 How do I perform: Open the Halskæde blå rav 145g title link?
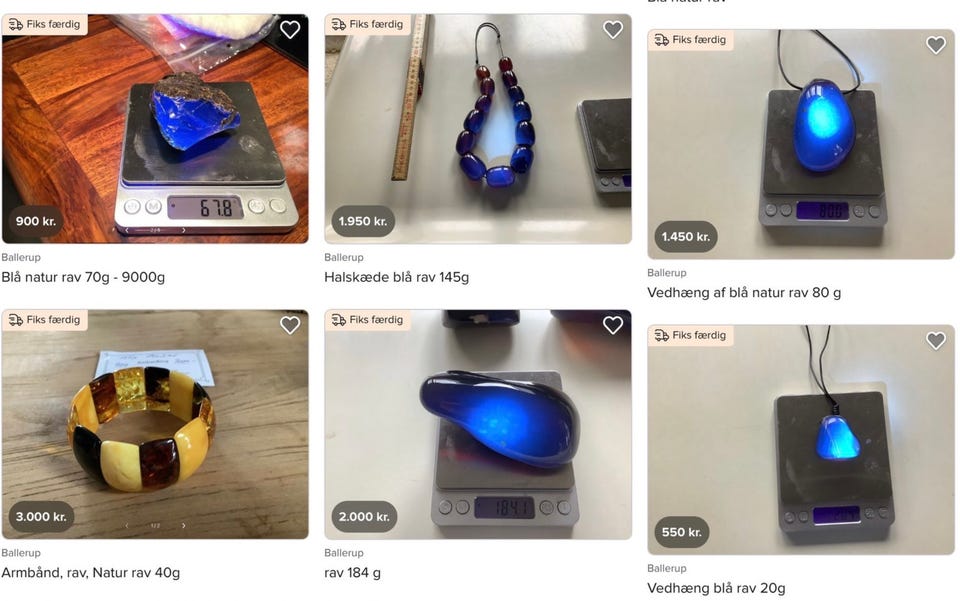point(397,277)
